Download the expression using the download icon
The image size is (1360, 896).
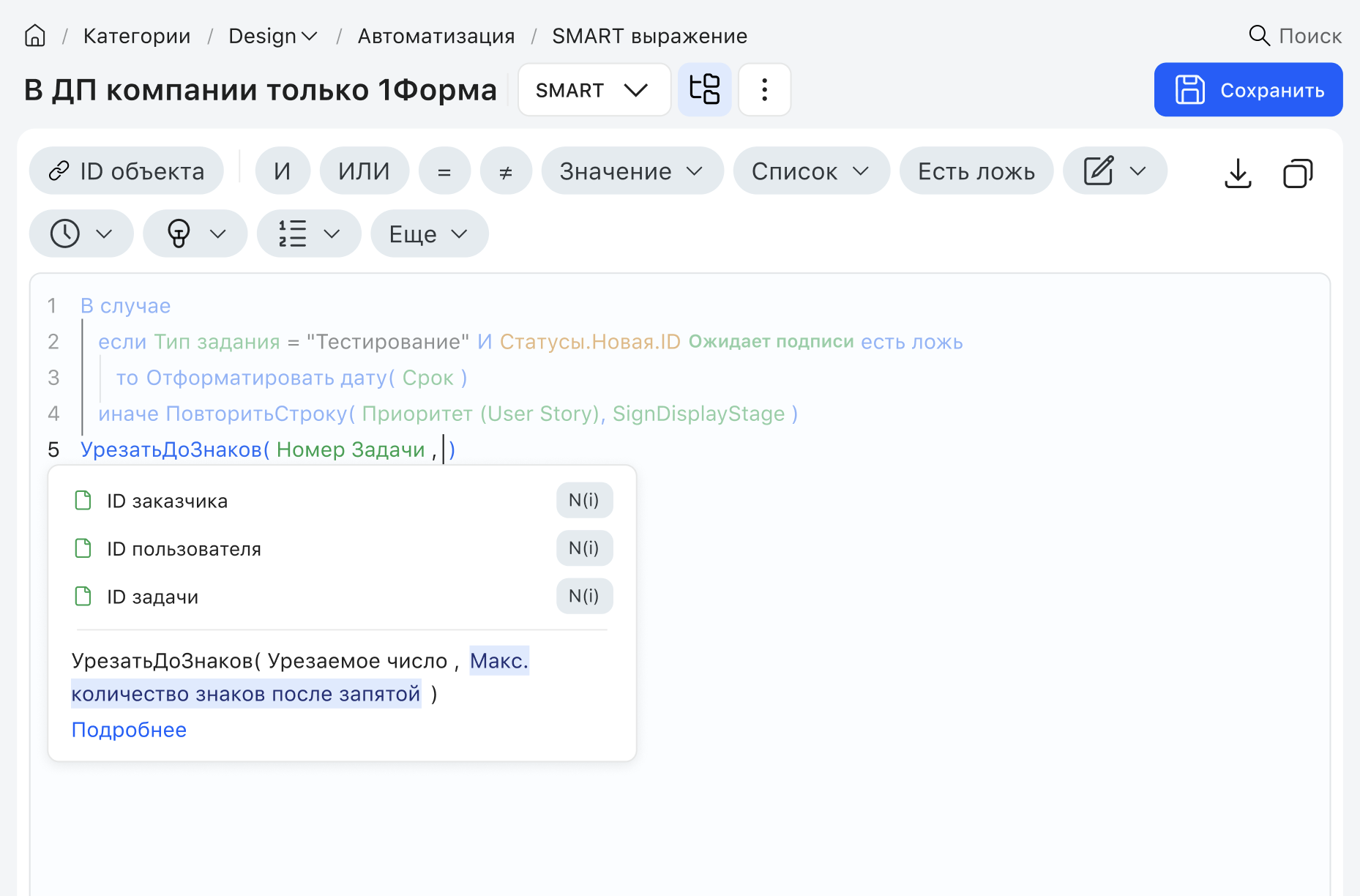click(1238, 173)
